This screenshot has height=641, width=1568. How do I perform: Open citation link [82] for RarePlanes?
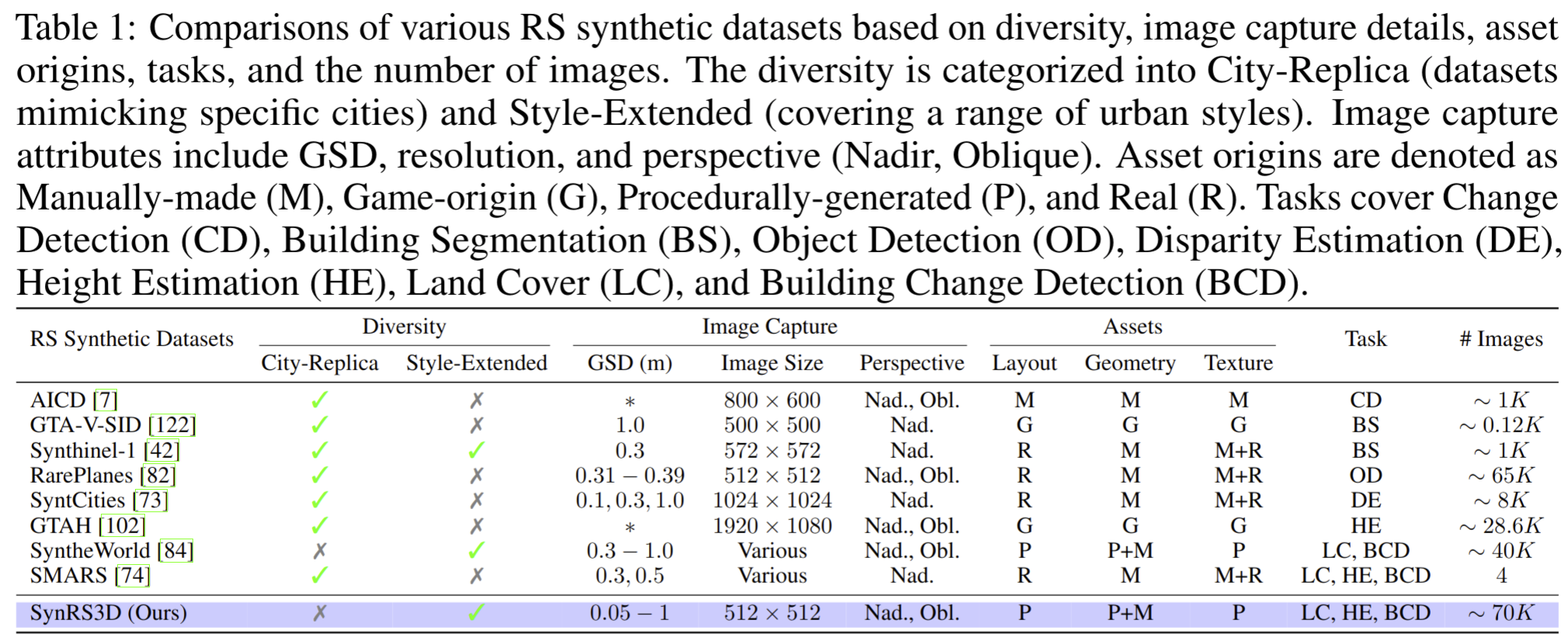point(158,475)
